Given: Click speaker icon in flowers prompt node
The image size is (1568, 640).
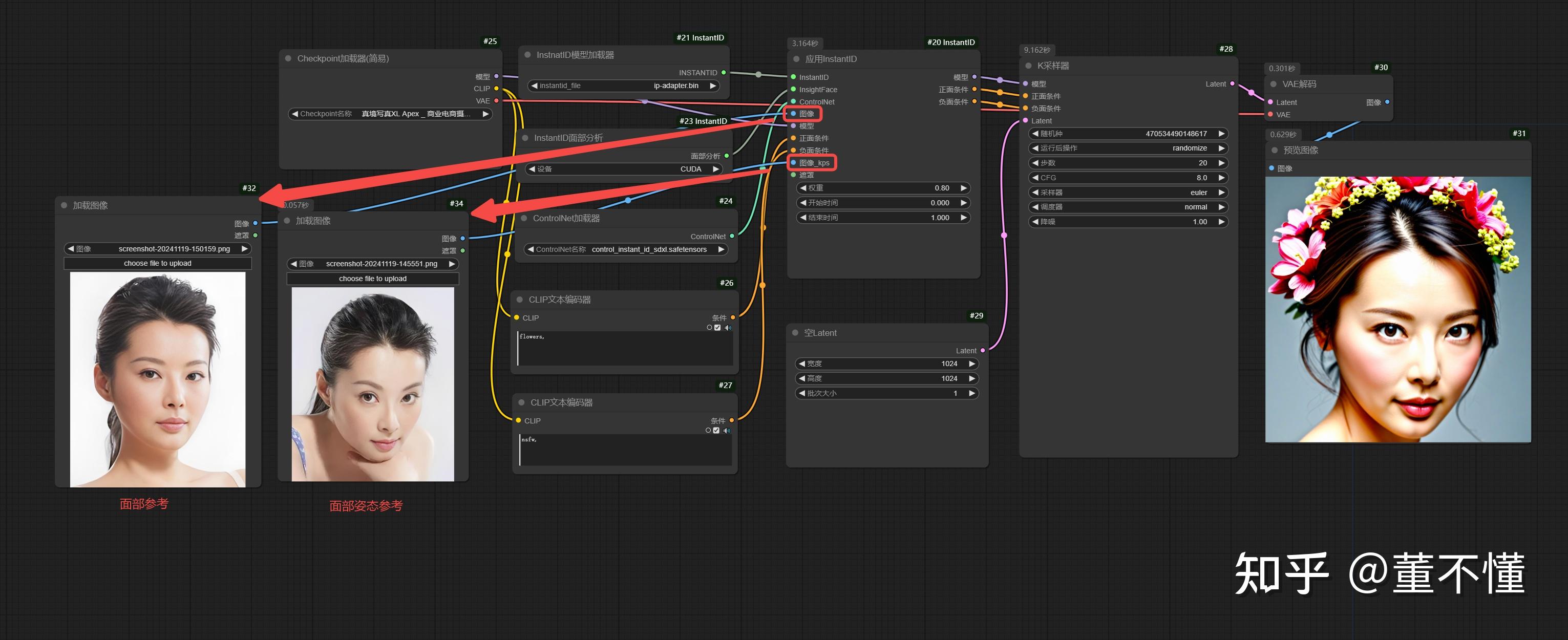Looking at the screenshot, I should click(x=727, y=328).
